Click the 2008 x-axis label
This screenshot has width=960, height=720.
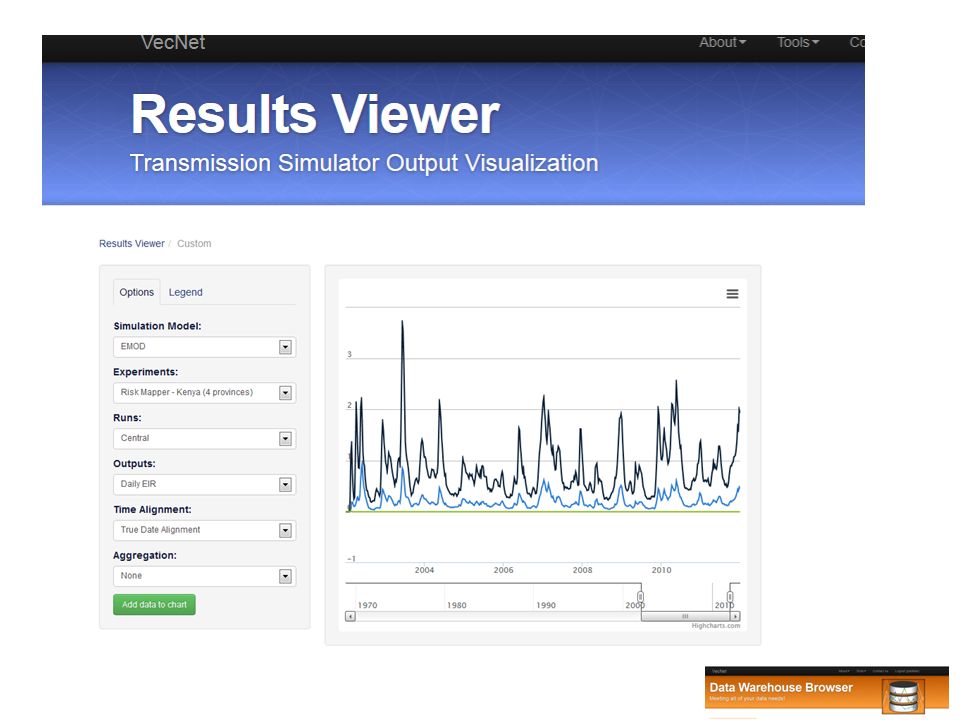pos(582,570)
